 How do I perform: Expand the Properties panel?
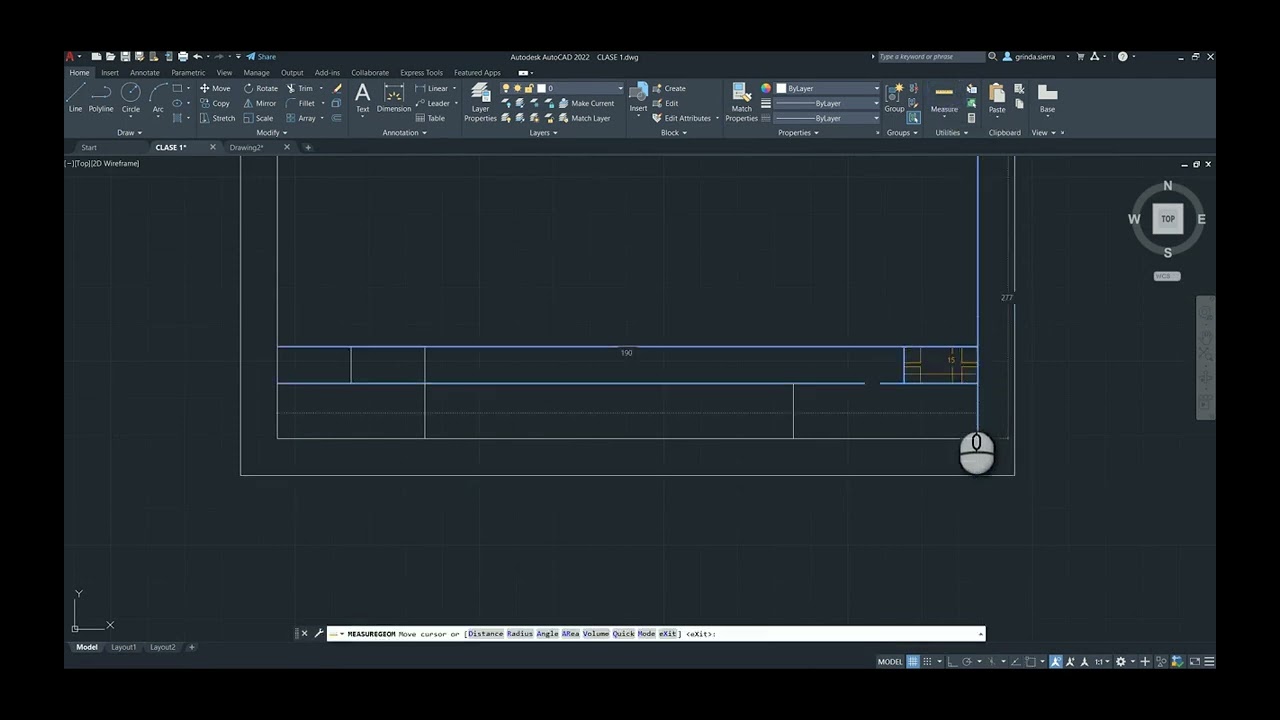coord(798,132)
